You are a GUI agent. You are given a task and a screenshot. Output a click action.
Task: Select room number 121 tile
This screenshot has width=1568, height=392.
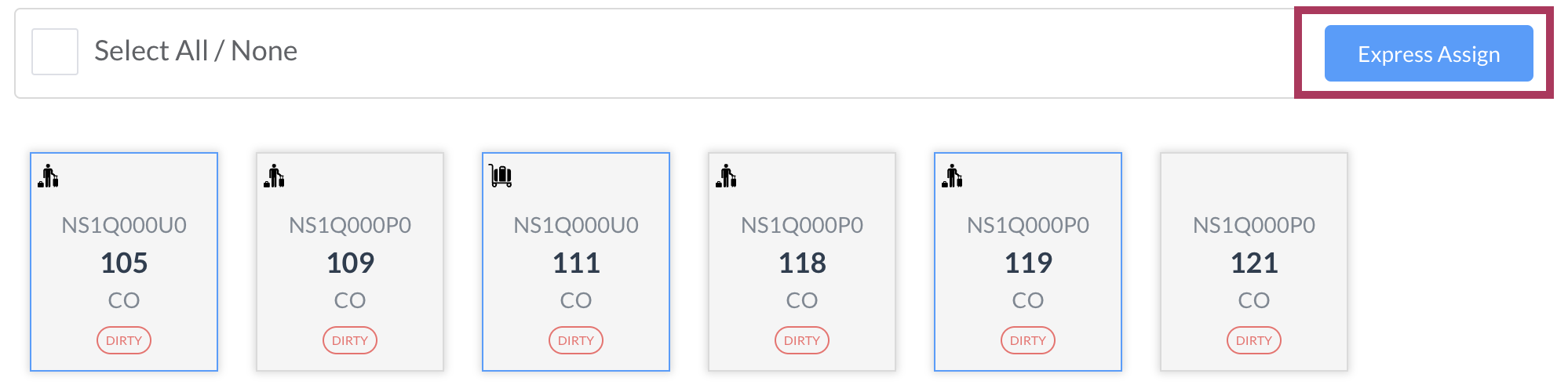pos(1254,262)
